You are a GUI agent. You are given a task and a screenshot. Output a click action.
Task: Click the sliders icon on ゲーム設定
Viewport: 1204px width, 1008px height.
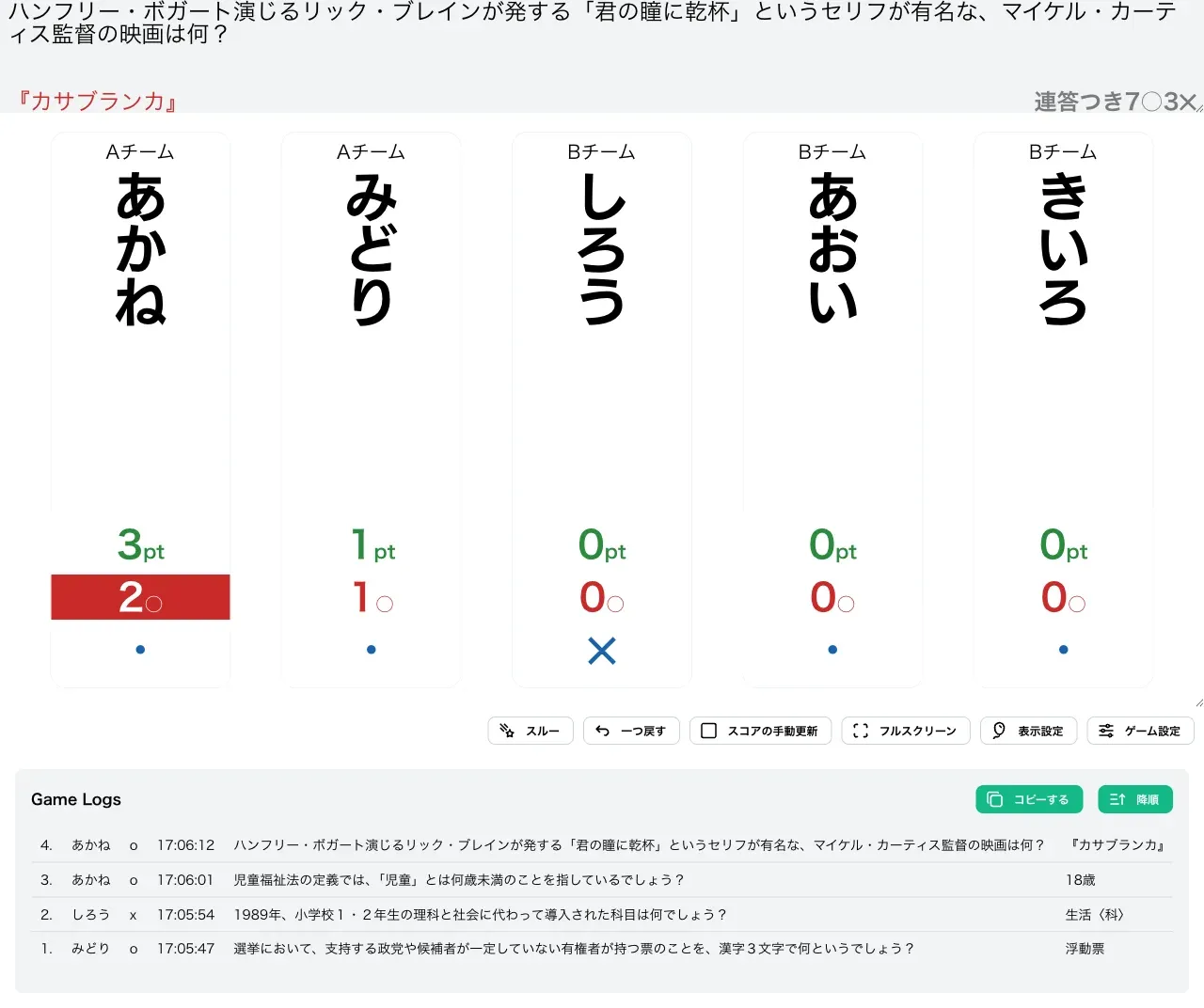tap(1106, 731)
